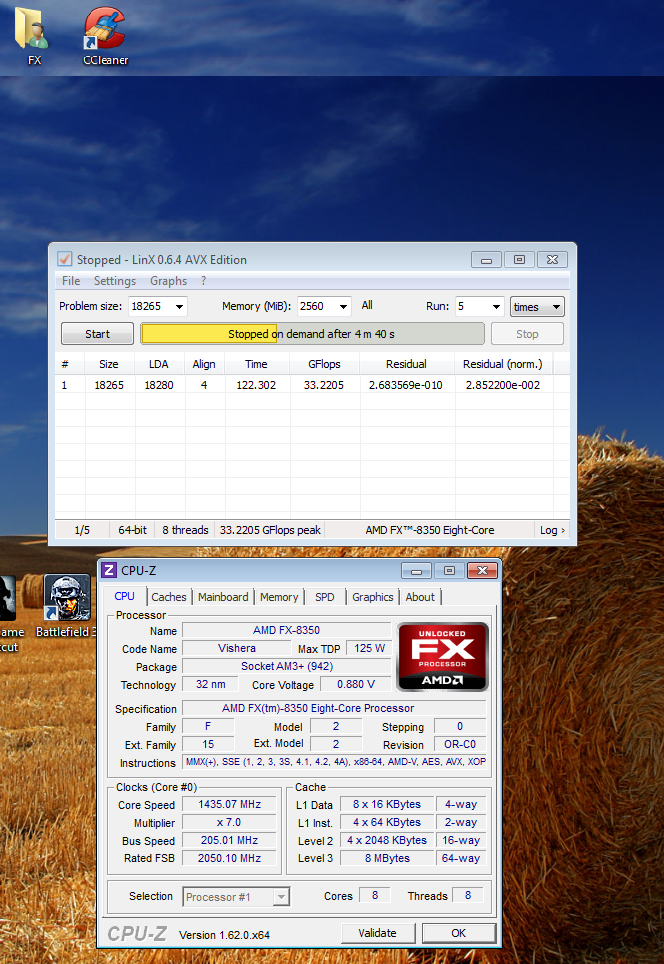Viewport: 664px width, 964px height.
Task: Open the Battlefield 3 desktop shortcut
Action: click(67, 606)
